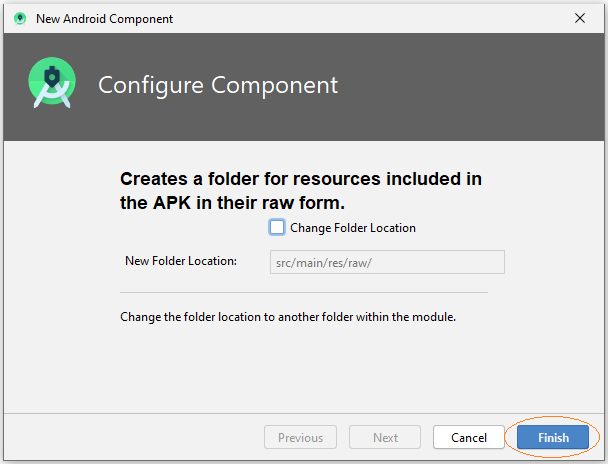Image resolution: width=608 pixels, height=464 pixels.
Task: Click the small Android Studio icon in title bar
Action: pyautogui.click(x=20, y=18)
